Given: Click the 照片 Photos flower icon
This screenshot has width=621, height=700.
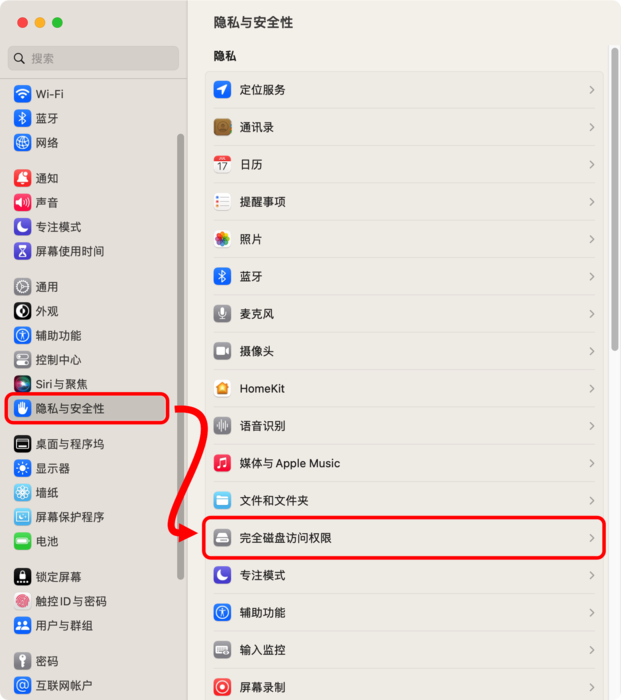Looking at the screenshot, I should [x=222, y=239].
